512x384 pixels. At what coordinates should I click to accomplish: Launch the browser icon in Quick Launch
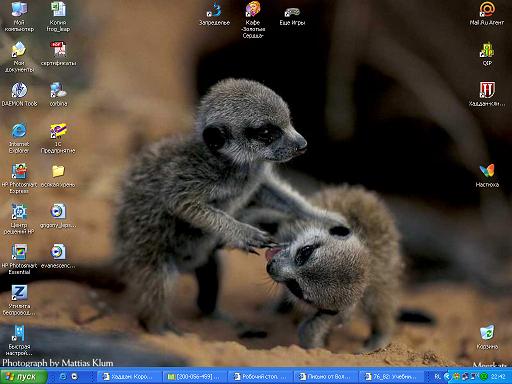point(62,376)
